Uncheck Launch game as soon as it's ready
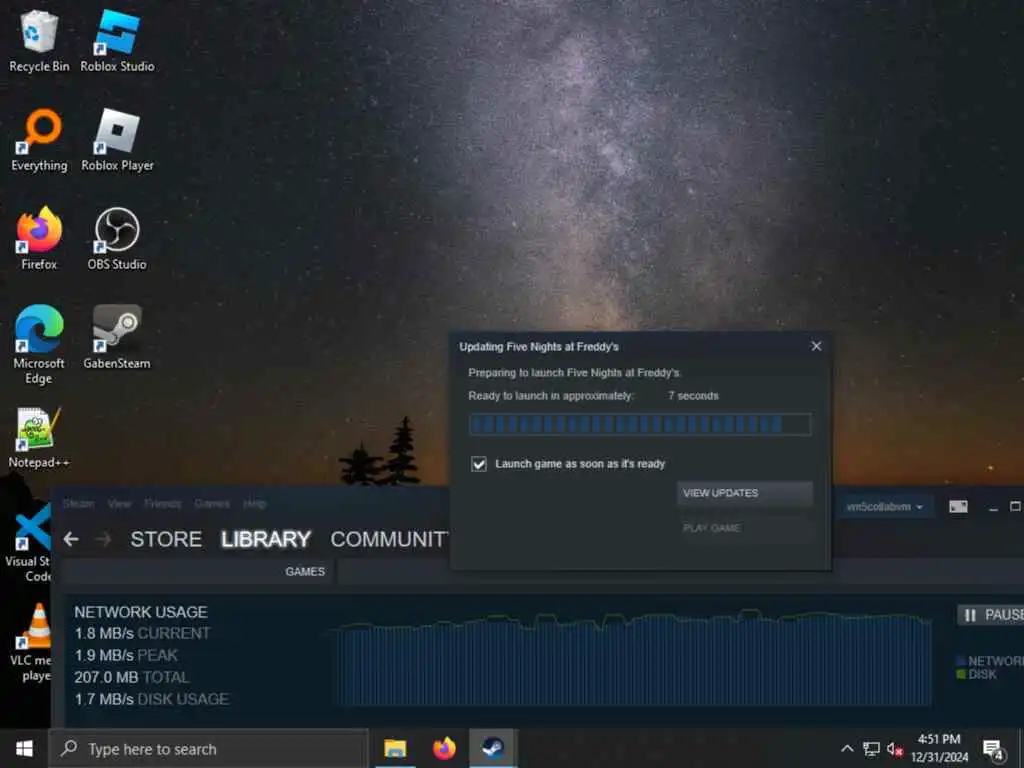The image size is (1024, 768). [479, 464]
